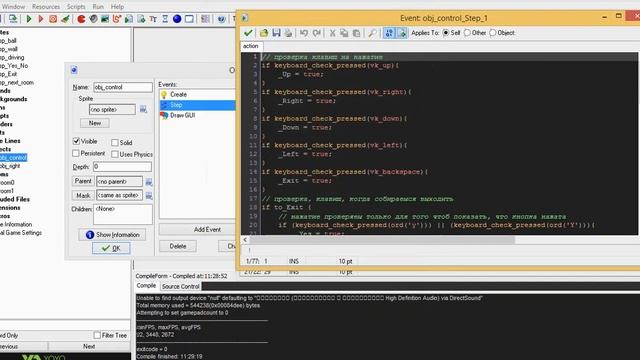Open the mask picker icon
Viewport: 640px width, 360px height.
click(x=149, y=196)
